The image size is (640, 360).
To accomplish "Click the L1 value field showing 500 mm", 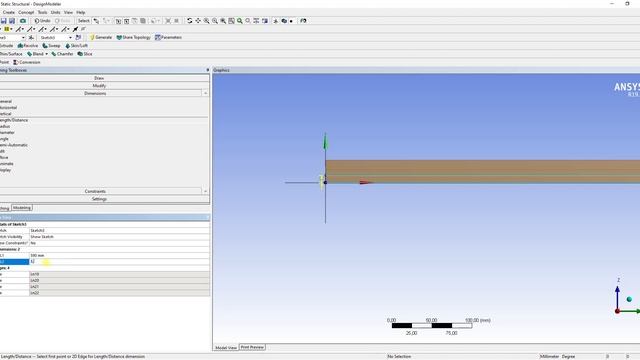I will point(119,256).
